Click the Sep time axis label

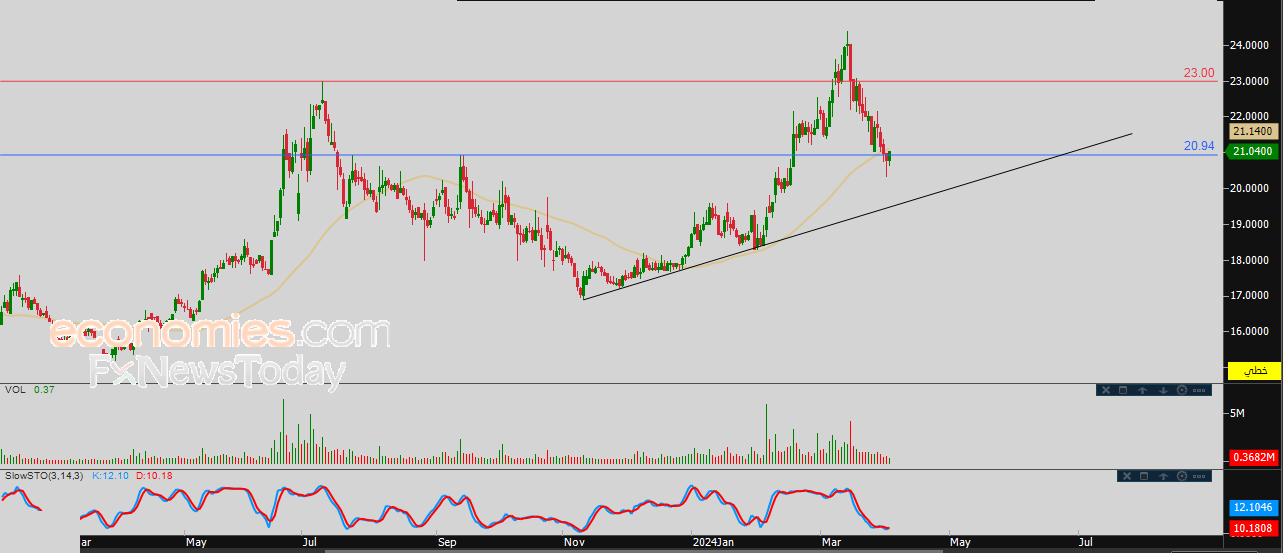coord(447,543)
